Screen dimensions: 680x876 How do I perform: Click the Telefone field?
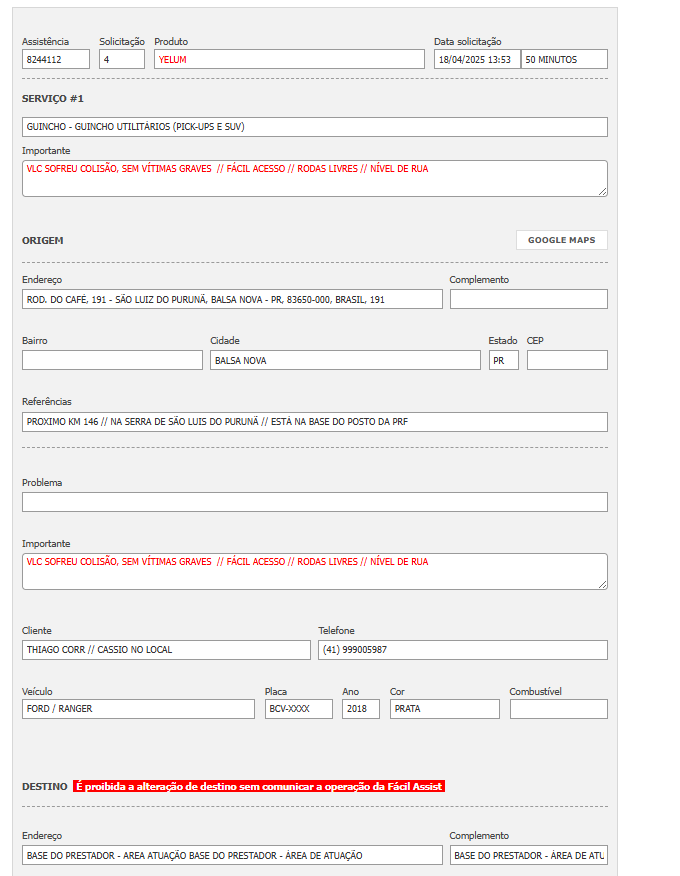tap(462, 650)
